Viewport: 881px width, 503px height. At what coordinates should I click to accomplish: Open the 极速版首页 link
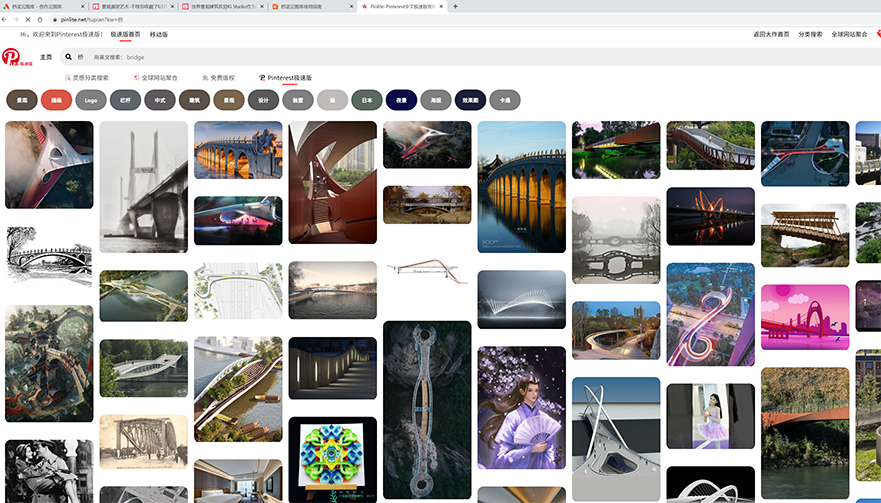[125, 34]
